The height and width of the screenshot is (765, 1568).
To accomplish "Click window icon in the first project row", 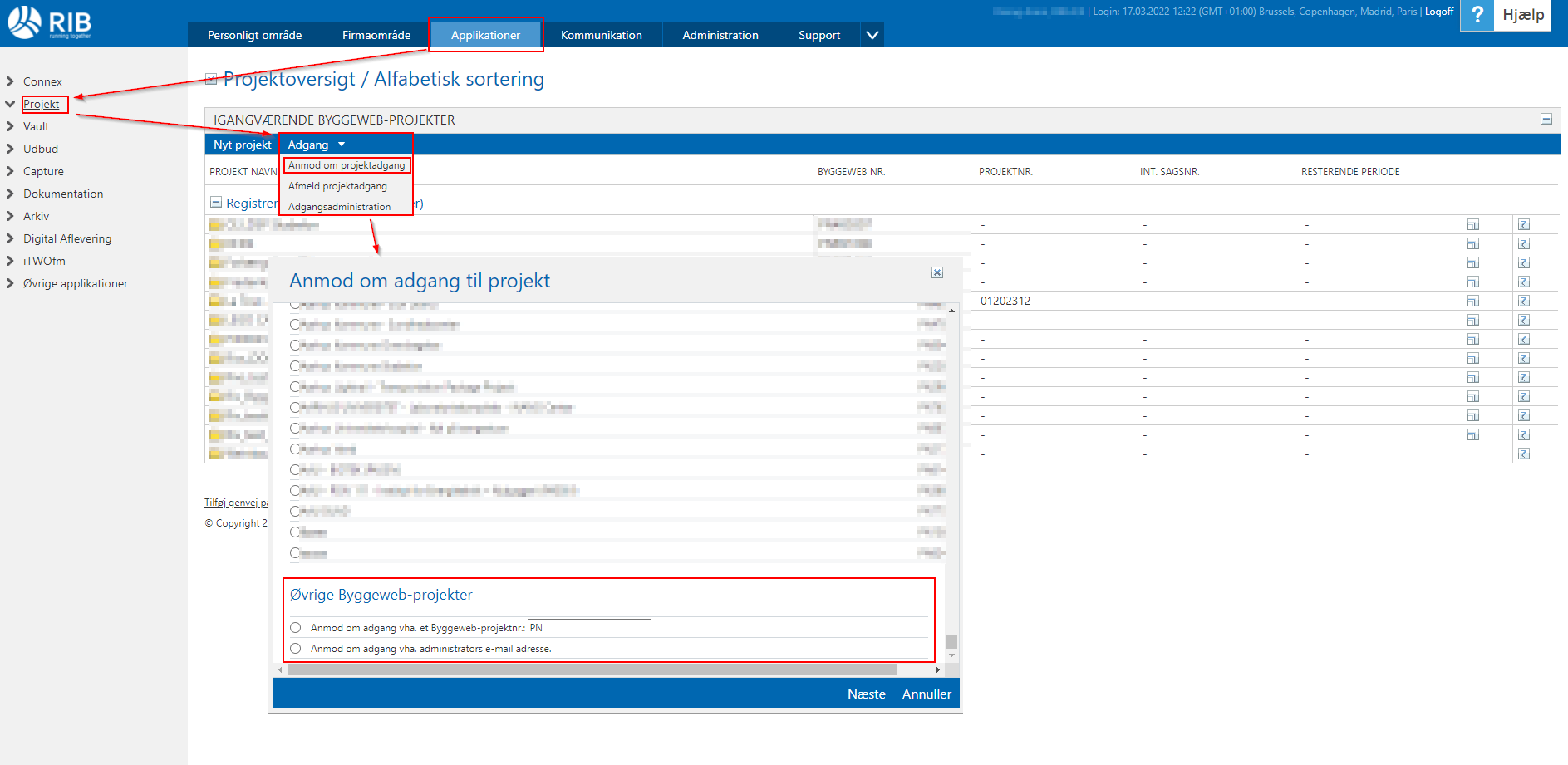I will [x=1472, y=225].
